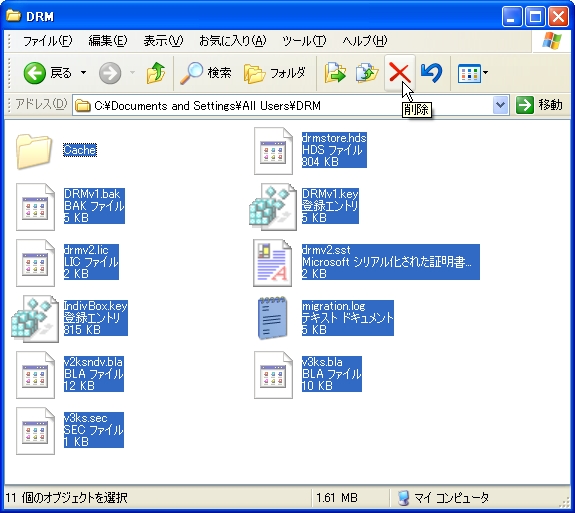Open the search (検索) magnifier tool
The width and height of the screenshot is (575, 513).
coord(205,73)
